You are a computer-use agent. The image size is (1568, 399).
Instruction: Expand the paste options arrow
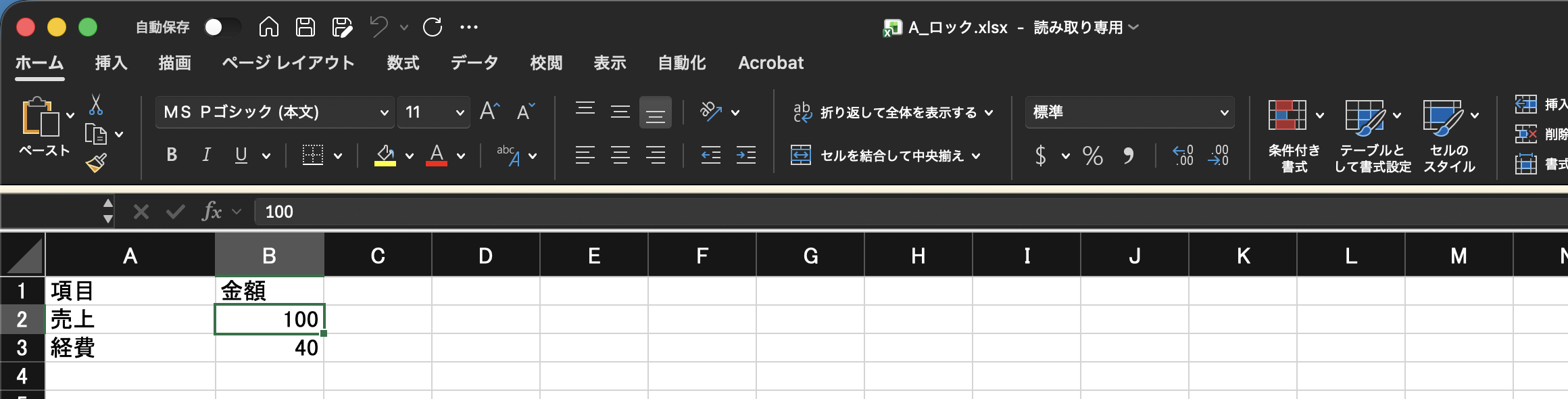tap(70, 116)
